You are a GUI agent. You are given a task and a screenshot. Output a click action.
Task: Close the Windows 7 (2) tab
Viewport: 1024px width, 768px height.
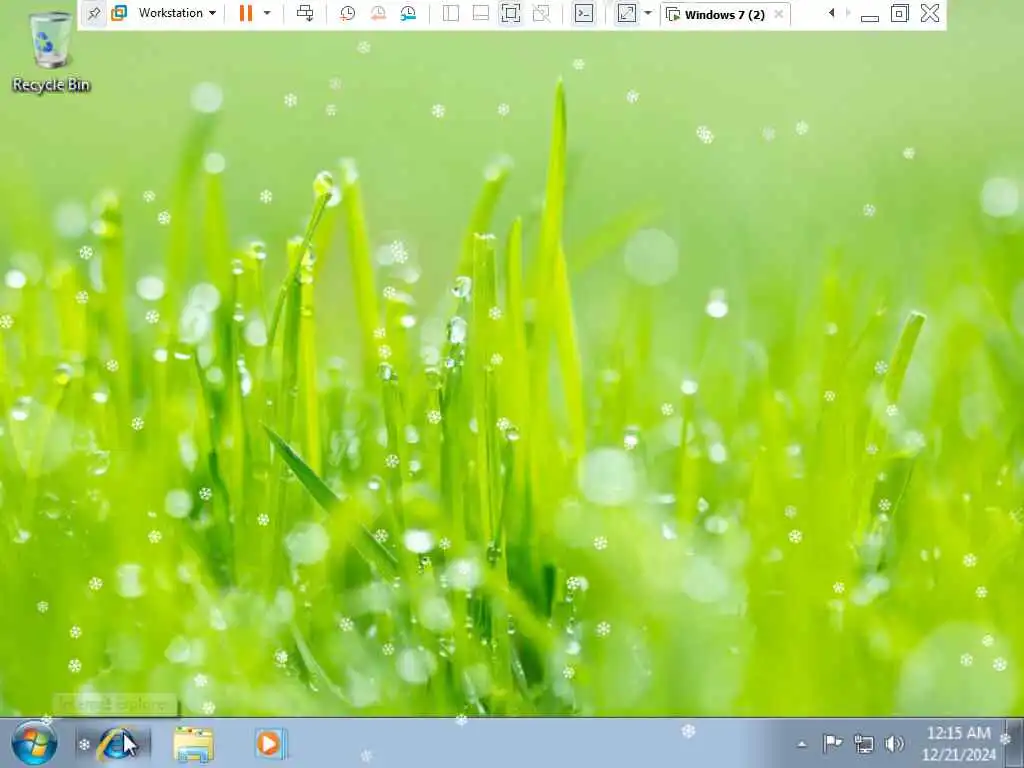point(778,14)
